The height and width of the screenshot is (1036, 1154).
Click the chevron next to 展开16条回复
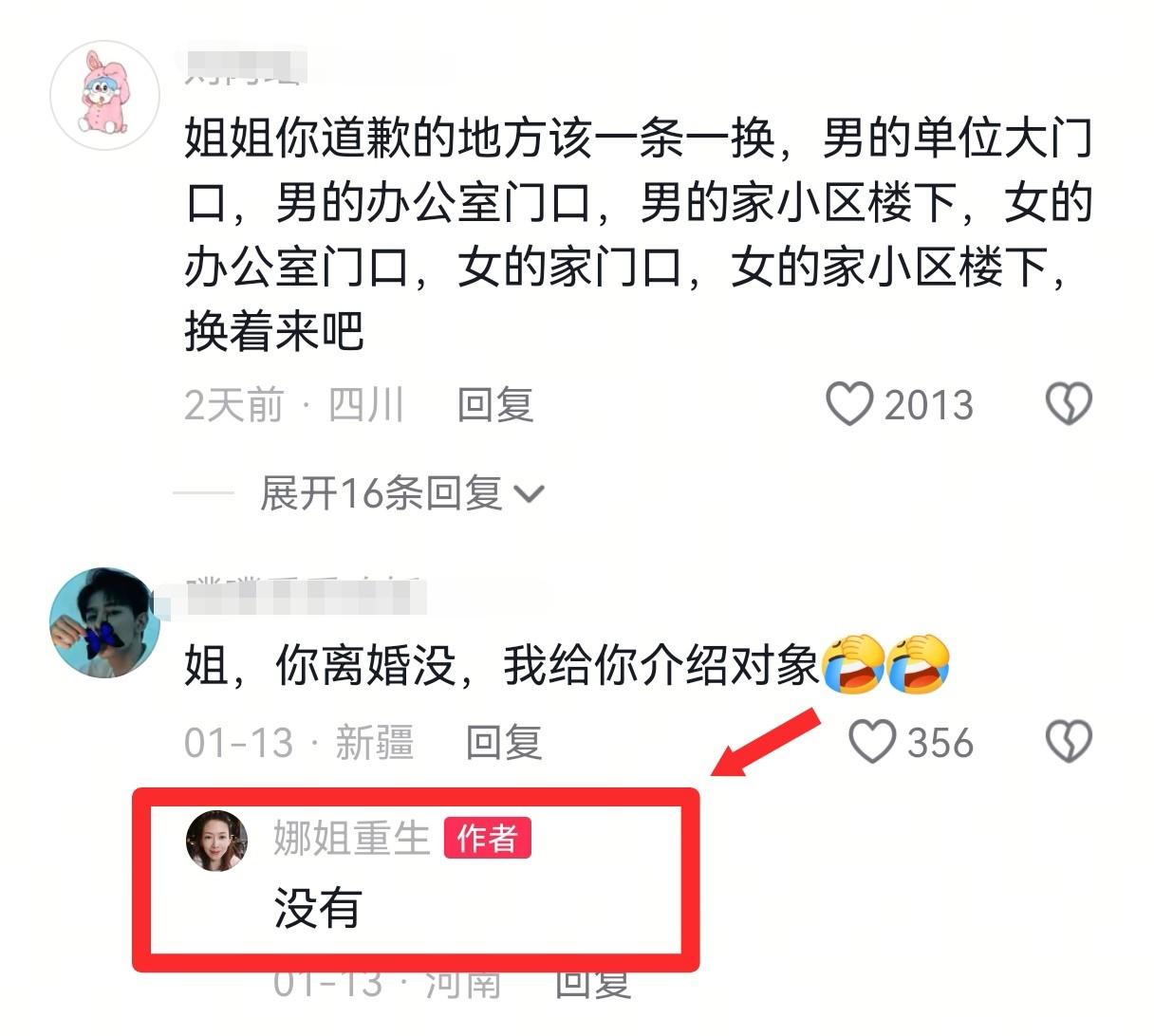point(529,494)
